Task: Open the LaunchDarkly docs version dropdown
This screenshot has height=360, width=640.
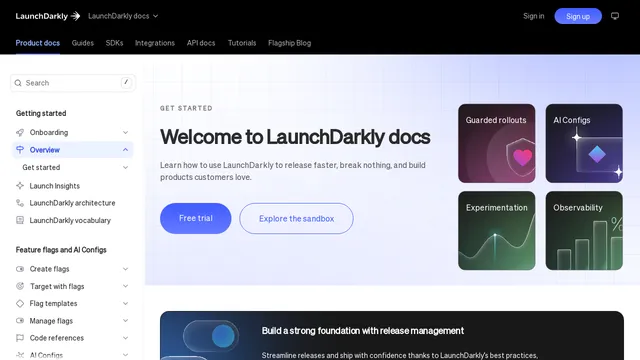Action: point(123,16)
